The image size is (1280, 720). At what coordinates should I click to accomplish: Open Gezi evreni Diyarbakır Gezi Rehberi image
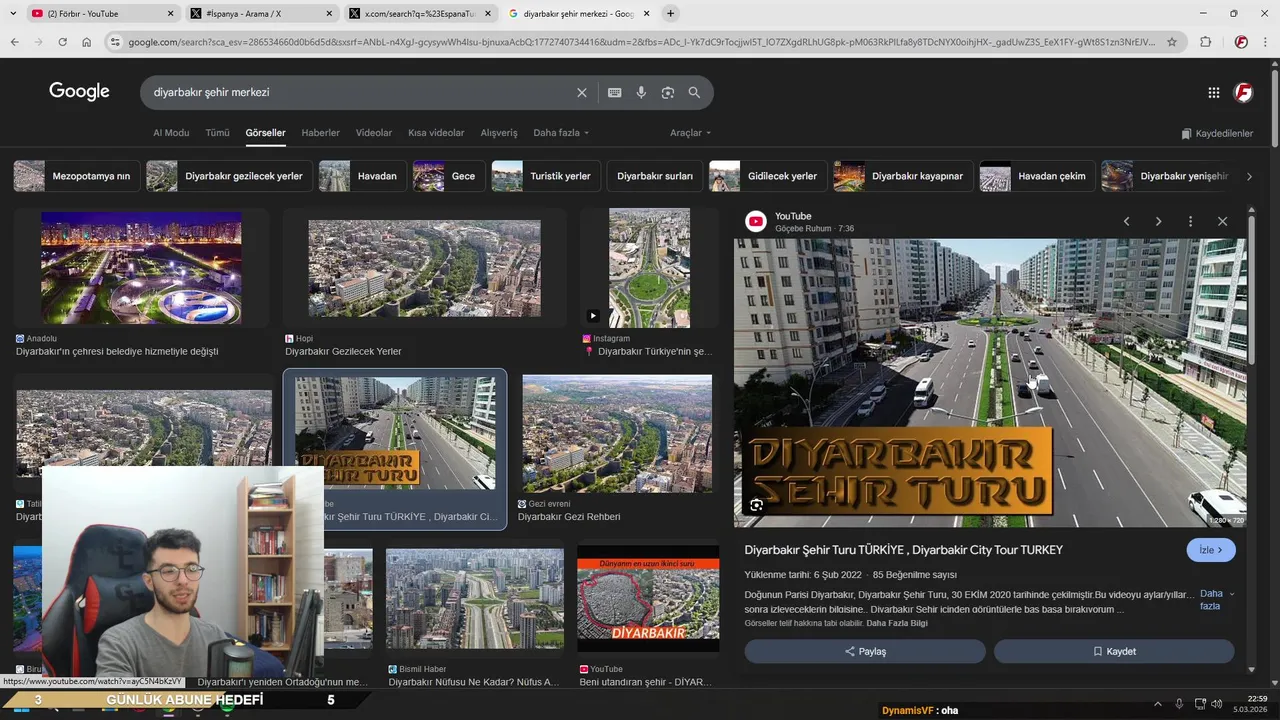point(617,433)
